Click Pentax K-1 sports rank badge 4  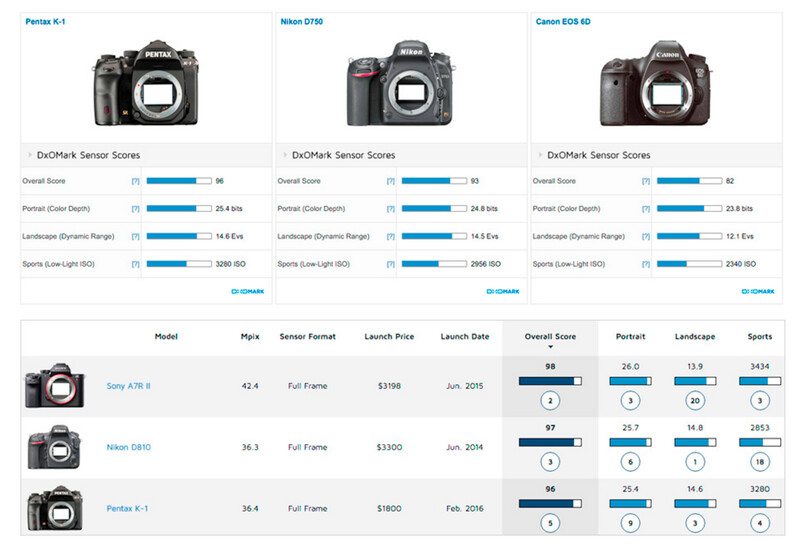(760, 523)
